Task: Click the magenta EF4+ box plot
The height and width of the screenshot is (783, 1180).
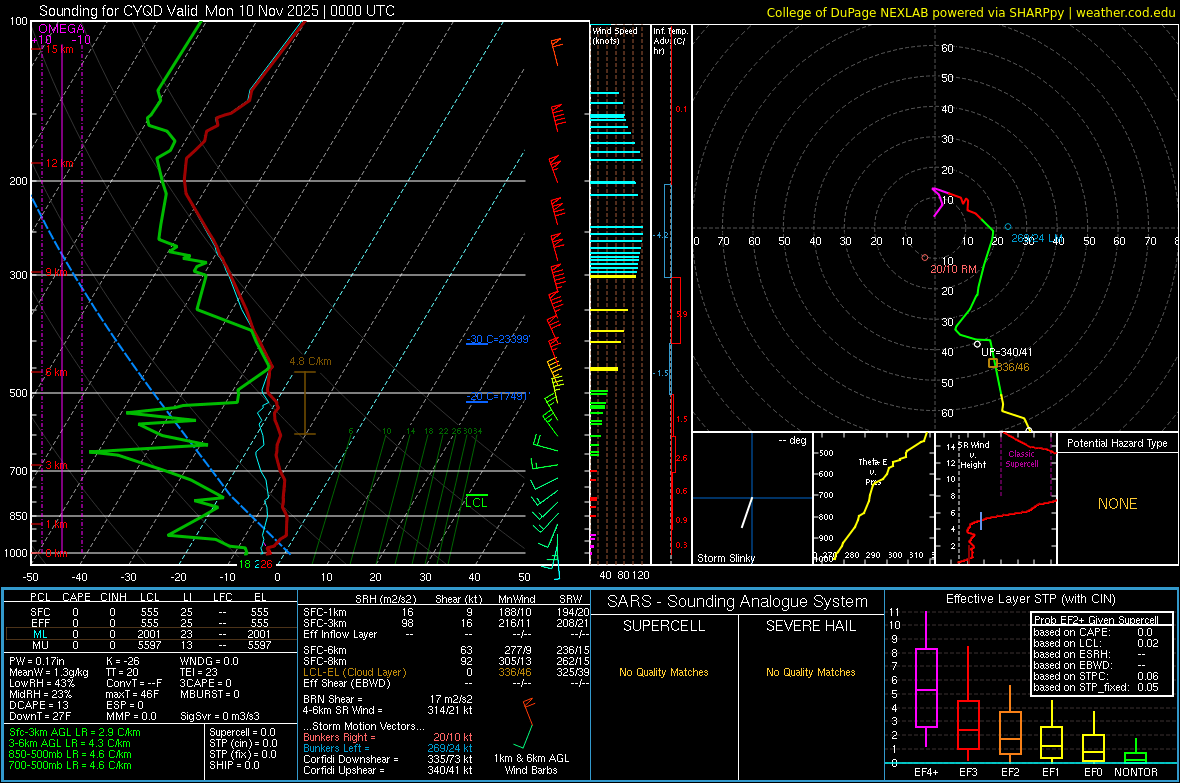Action: (926, 687)
